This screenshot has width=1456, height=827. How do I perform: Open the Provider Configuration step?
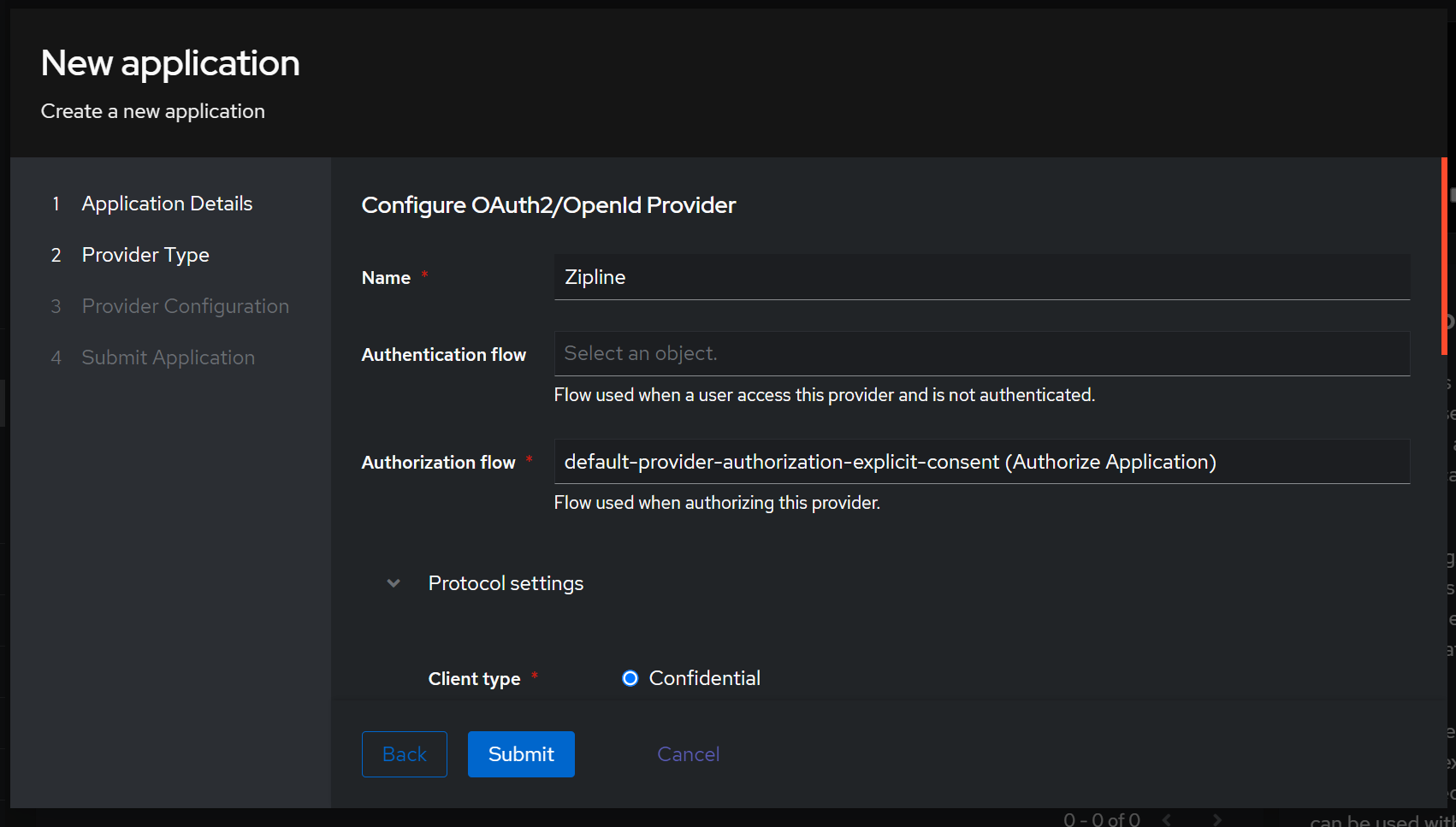[185, 305]
